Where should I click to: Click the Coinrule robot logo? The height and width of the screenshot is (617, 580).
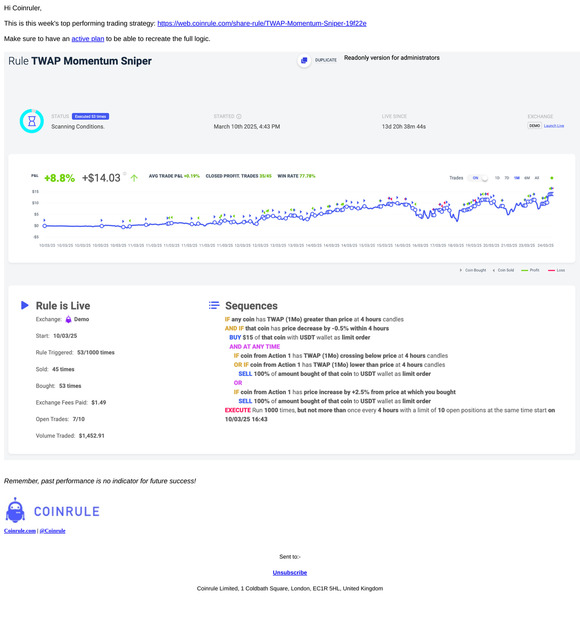pyautogui.click(x=15, y=510)
